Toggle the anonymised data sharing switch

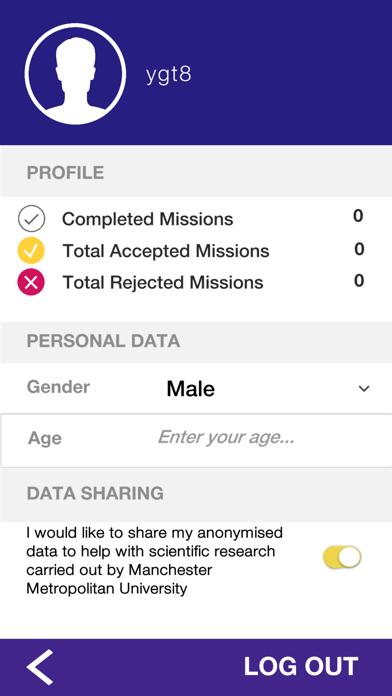[342, 557]
